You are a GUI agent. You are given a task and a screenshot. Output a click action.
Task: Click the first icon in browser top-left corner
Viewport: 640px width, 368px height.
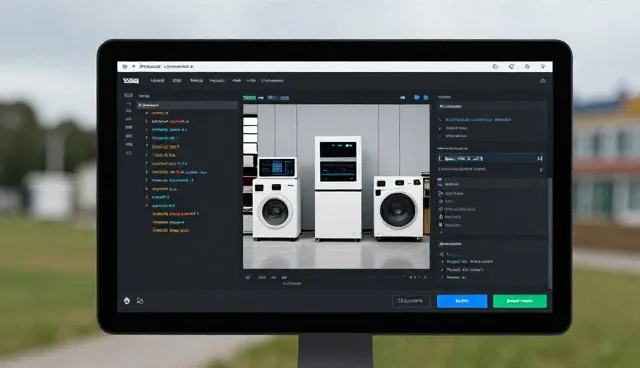click(125, 67)
